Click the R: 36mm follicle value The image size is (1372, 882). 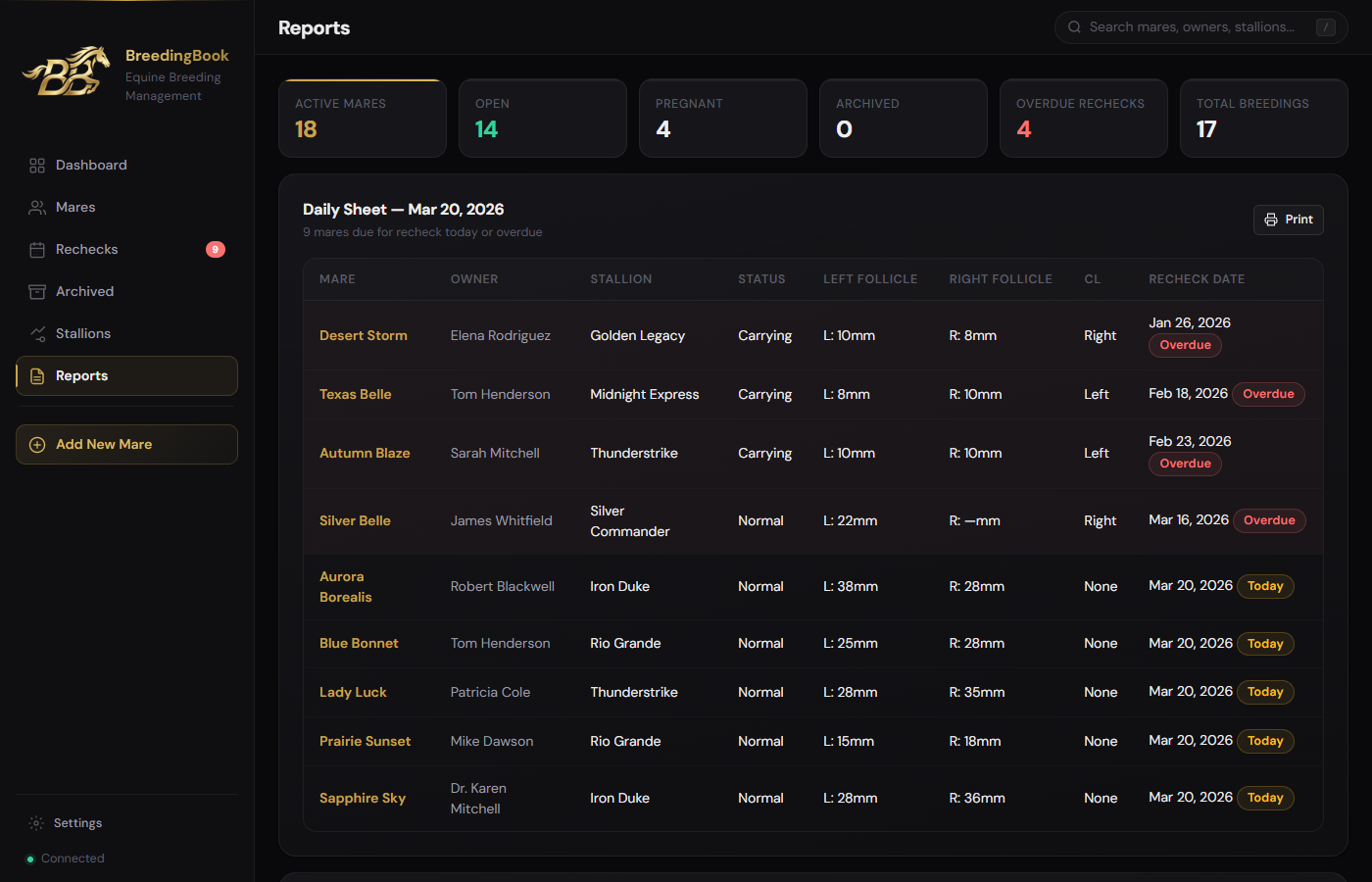point(977,799)
